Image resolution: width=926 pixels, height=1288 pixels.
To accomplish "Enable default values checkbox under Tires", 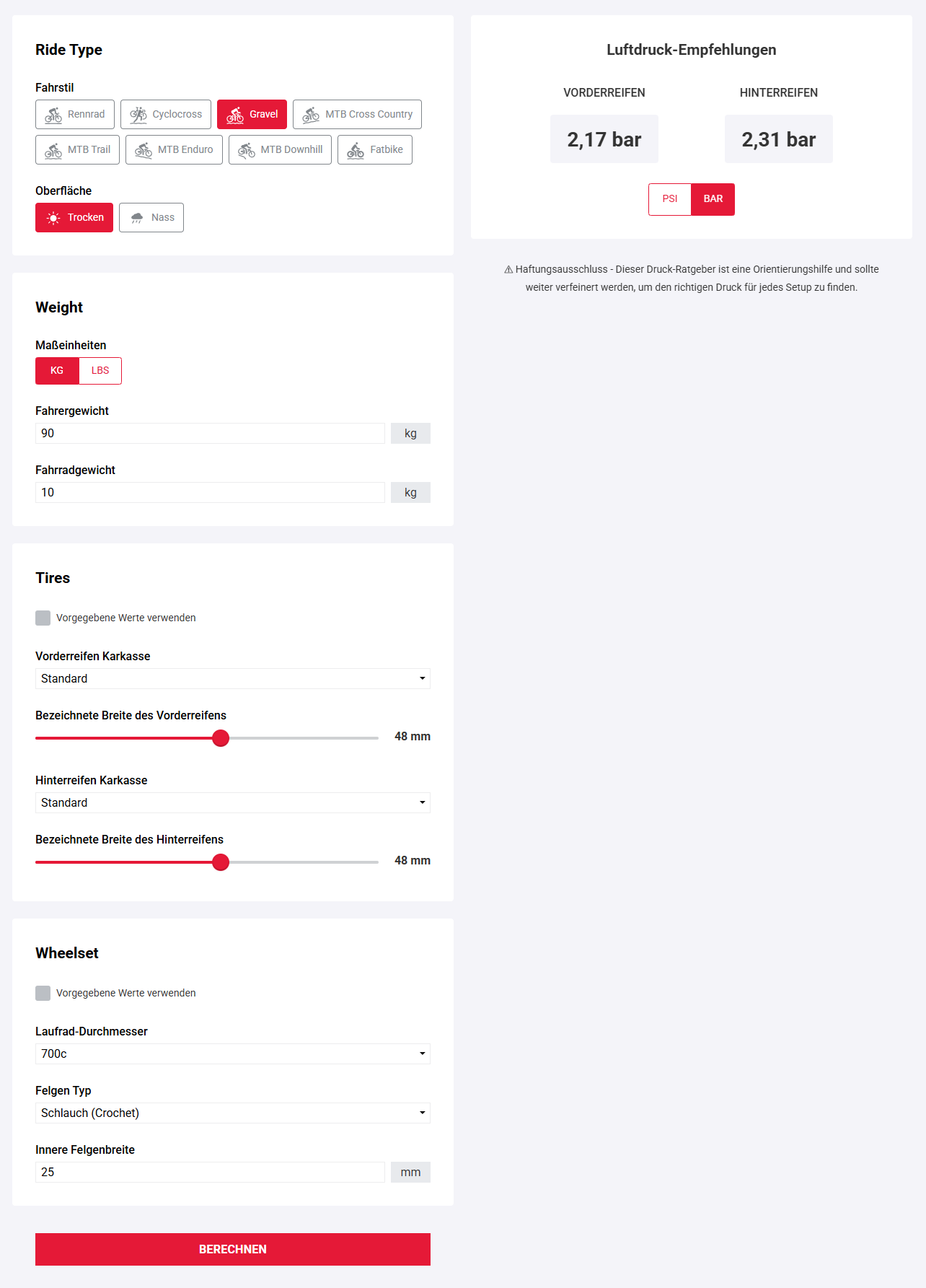I will pos(43,618).
